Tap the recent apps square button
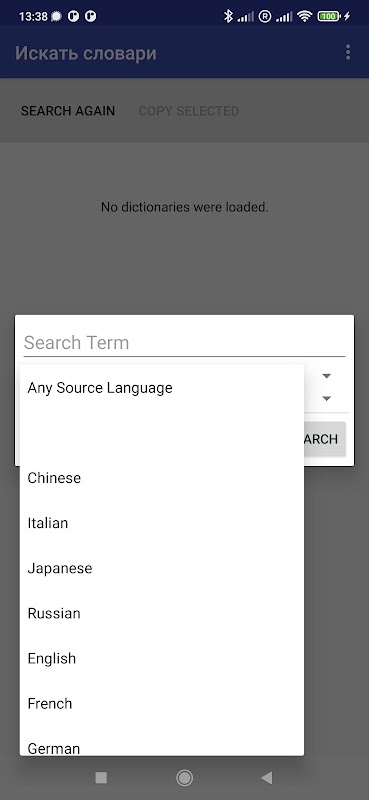This screenshot has width=369, height=800. click(101, 778)
